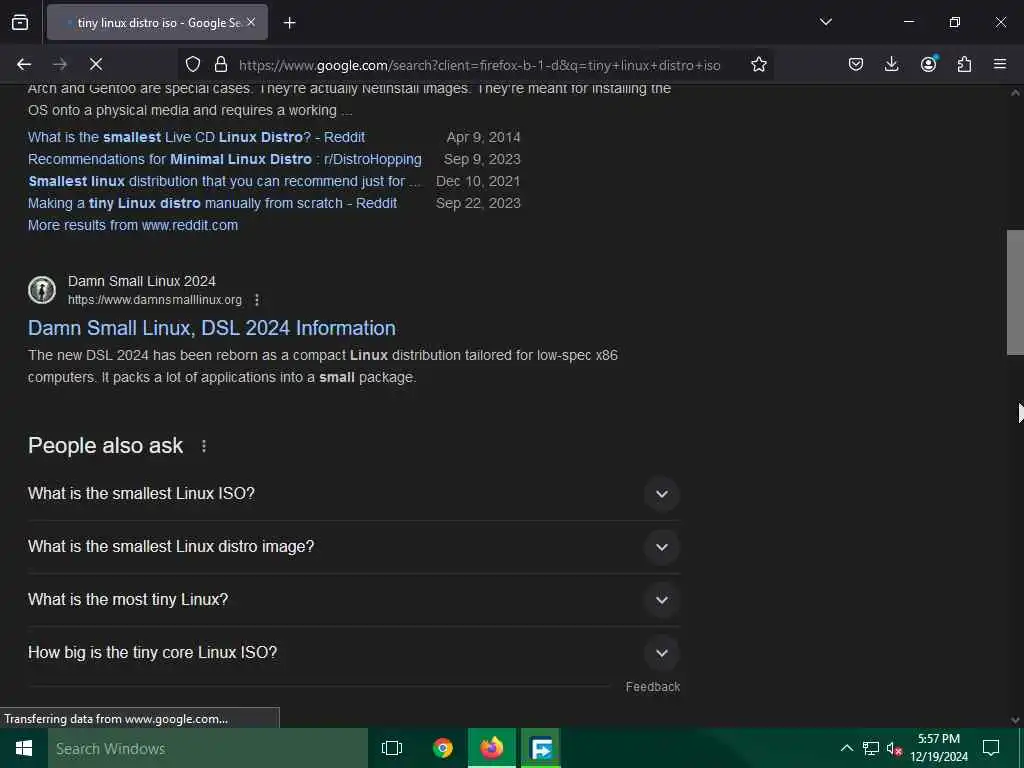
Task: Open Firefox View tabs overview icon
Action: (x=20, y=22)
